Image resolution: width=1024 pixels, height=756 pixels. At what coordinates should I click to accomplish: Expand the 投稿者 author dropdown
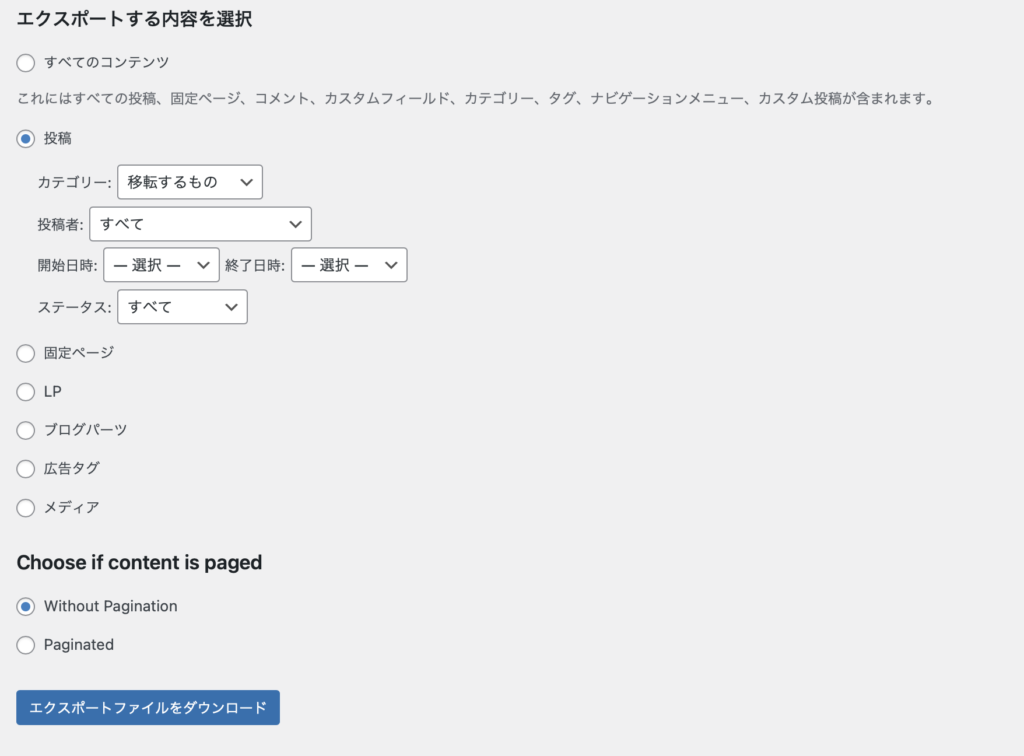point(200,224)
